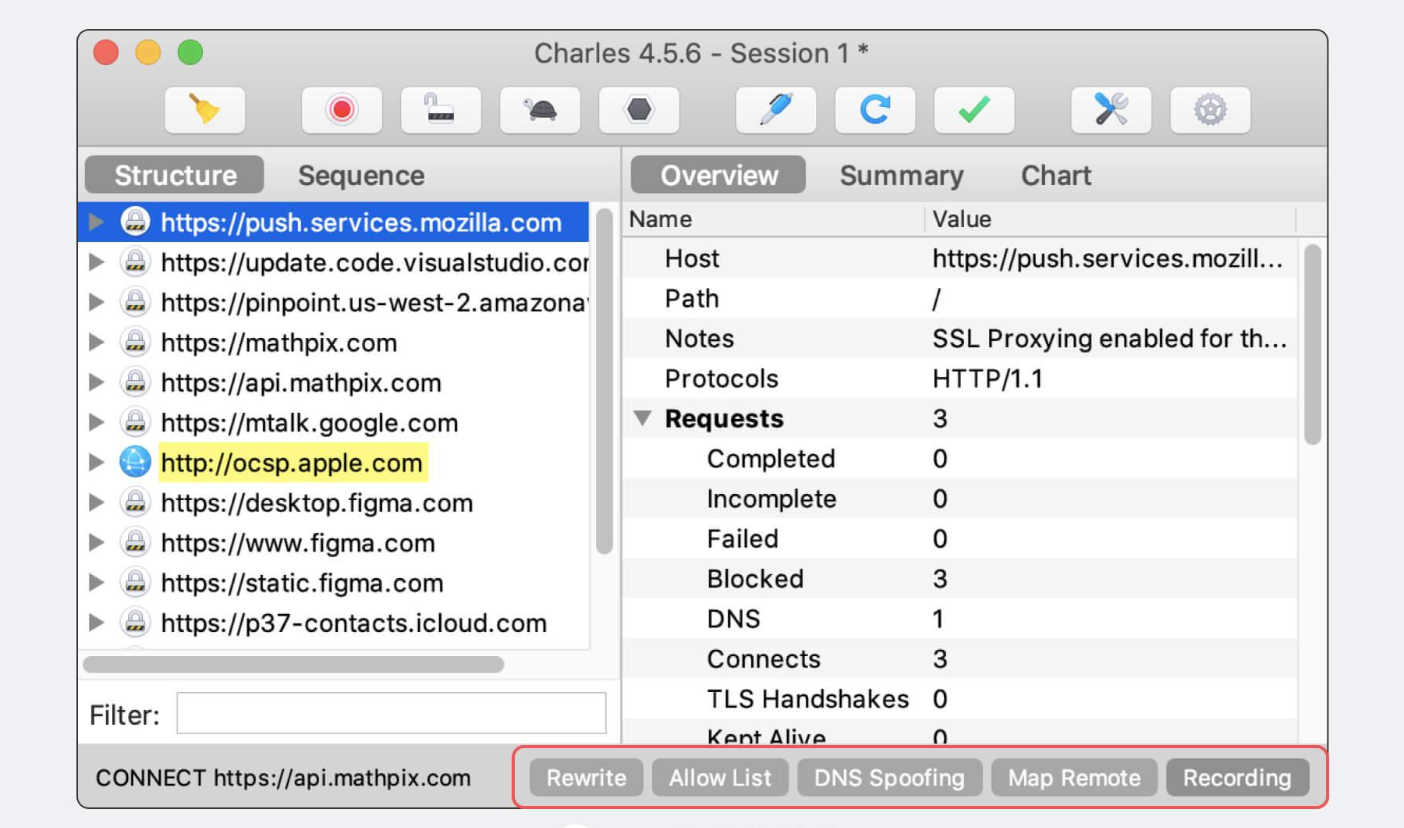Click lock icon beside static.figma.com
Image resolution: width=1404 pixels, height=828 pixels.
click(134, 582)
